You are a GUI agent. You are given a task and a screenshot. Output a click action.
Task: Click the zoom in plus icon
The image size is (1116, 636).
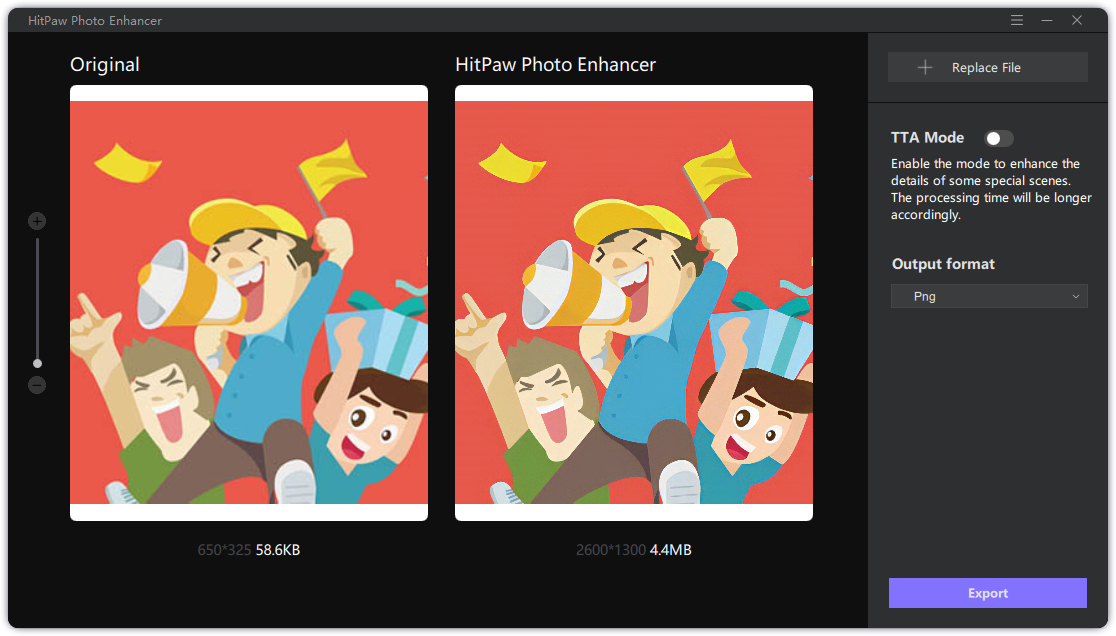click(37, 221)
